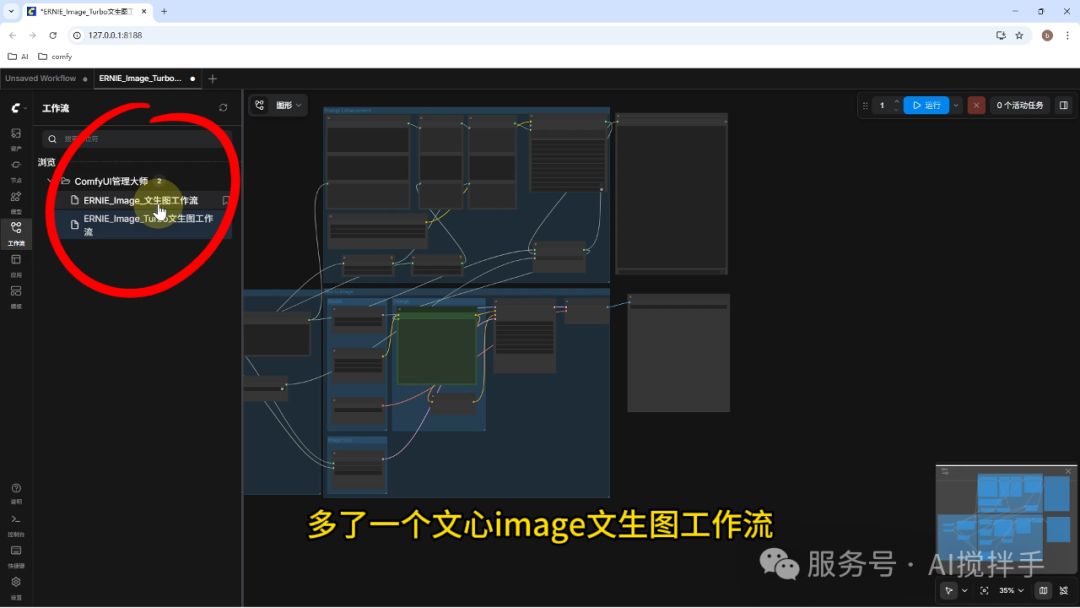The height and width of the screenshot is (608, 1080).
Task: Open minimap settings icon
Action: click(945, 472)
